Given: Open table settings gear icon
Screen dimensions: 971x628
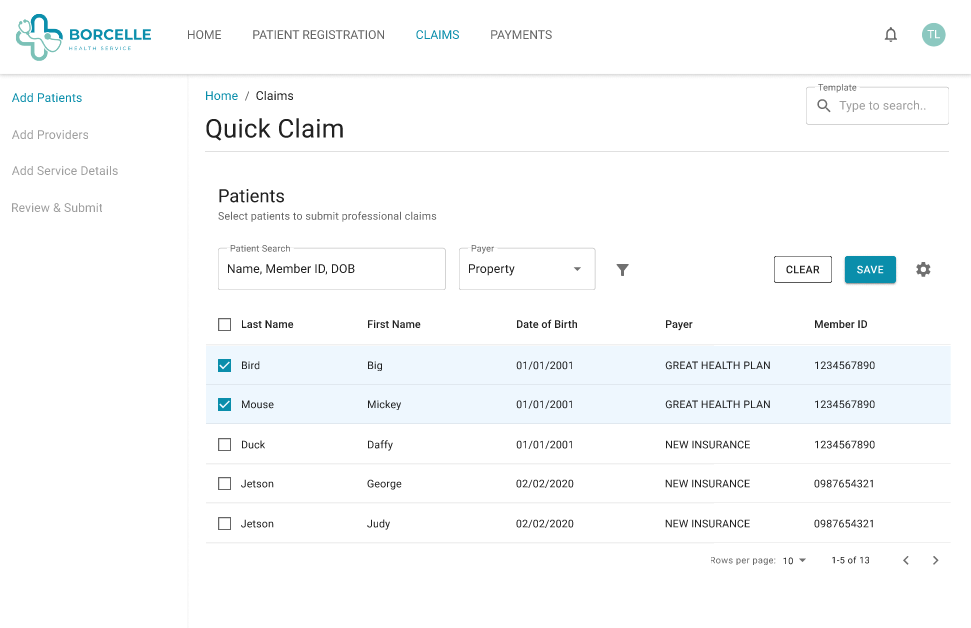Looking at the screenshot, I should tap(923, 270).
